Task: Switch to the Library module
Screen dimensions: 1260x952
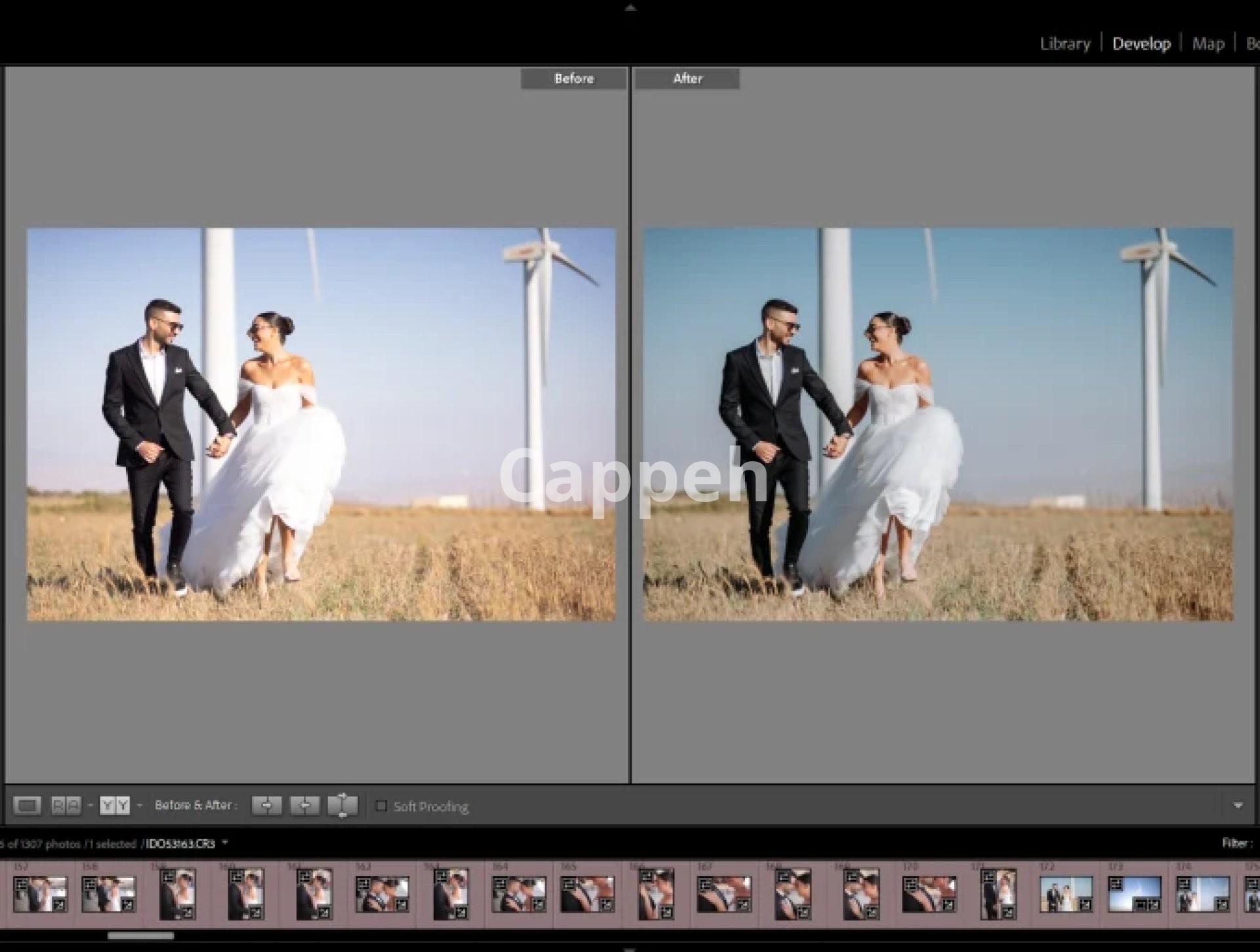Action: click(x=1064, y=44)
